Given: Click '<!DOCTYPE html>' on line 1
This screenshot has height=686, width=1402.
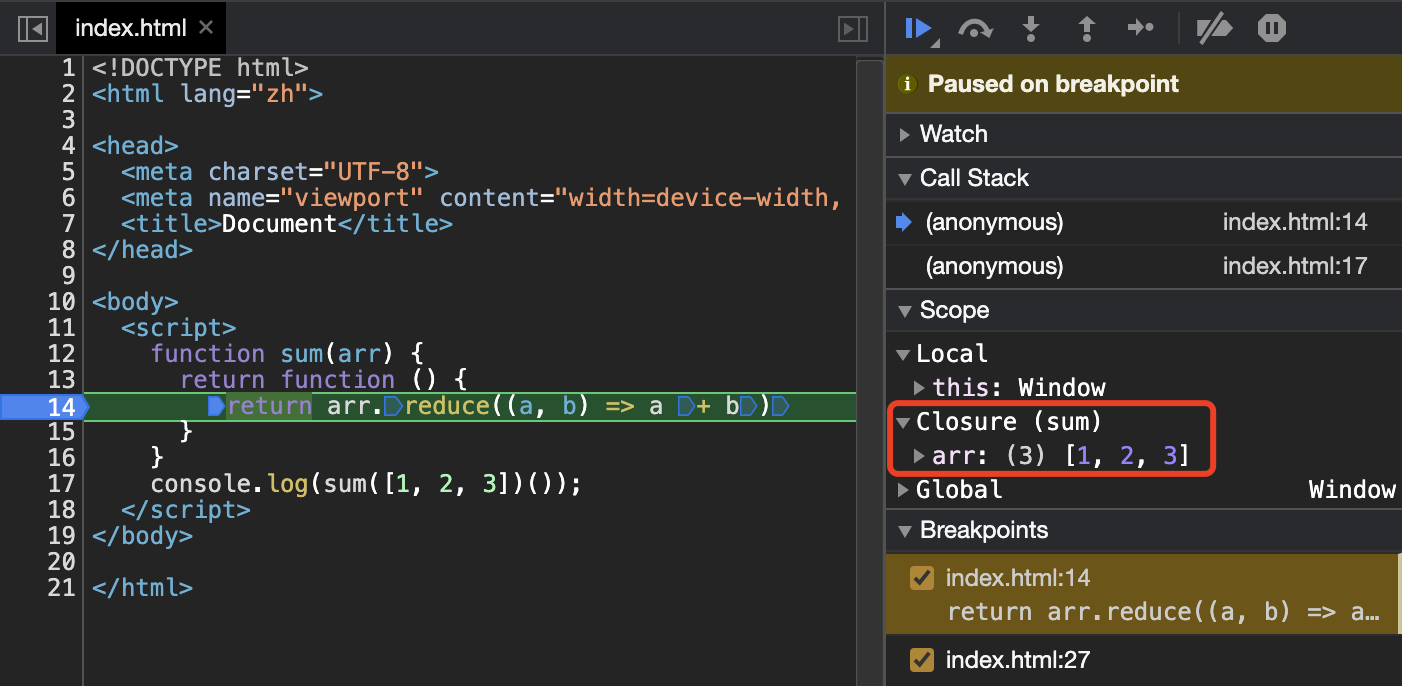Looking at the screenshot, I should pyautogui.click(x=200, y=68).
